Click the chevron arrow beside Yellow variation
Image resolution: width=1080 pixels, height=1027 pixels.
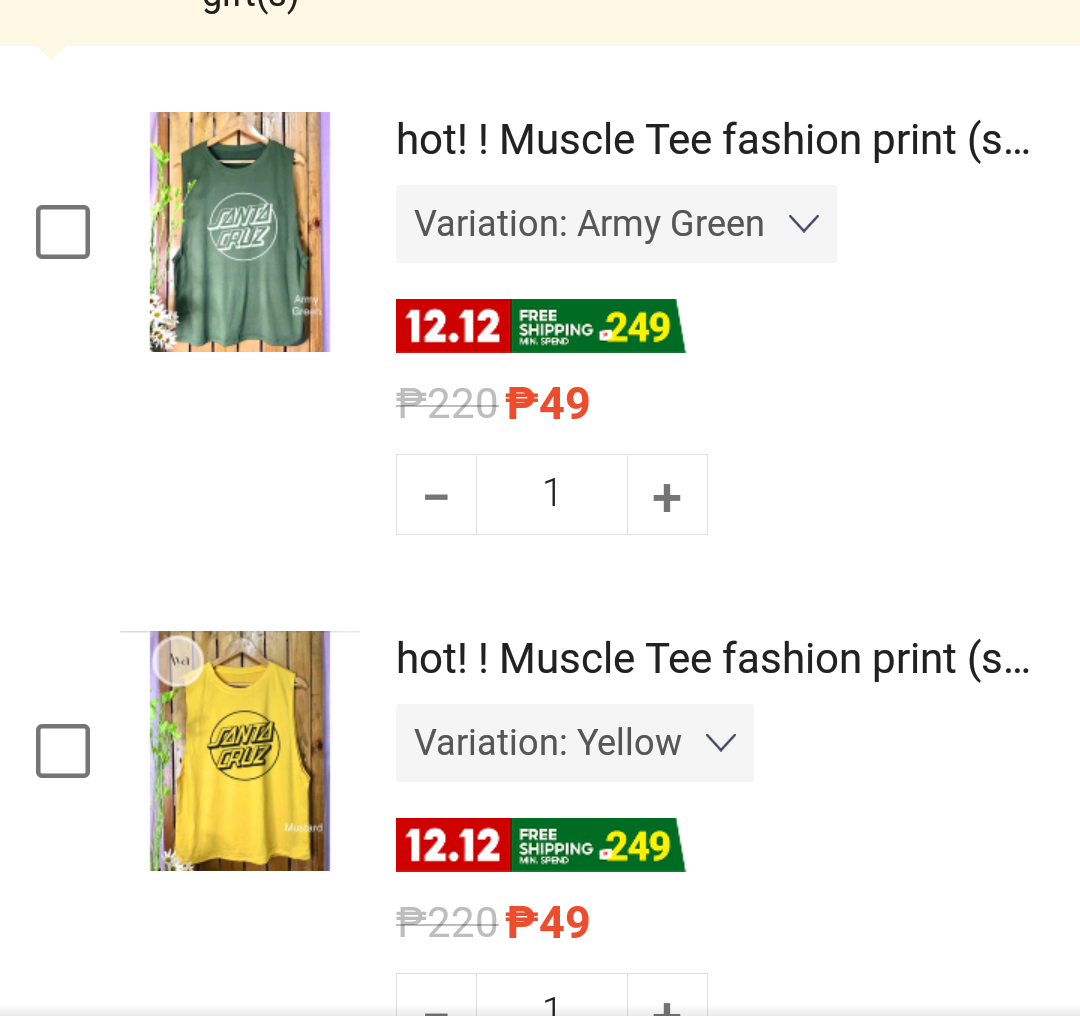point(721,743)
